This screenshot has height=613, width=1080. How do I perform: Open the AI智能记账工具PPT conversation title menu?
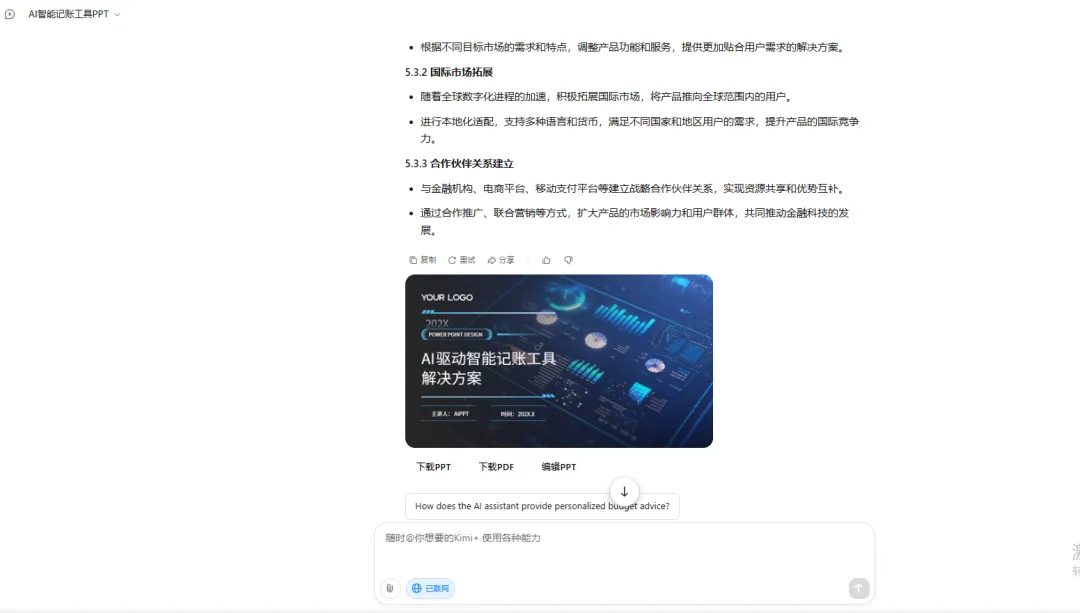click(68, 15)
